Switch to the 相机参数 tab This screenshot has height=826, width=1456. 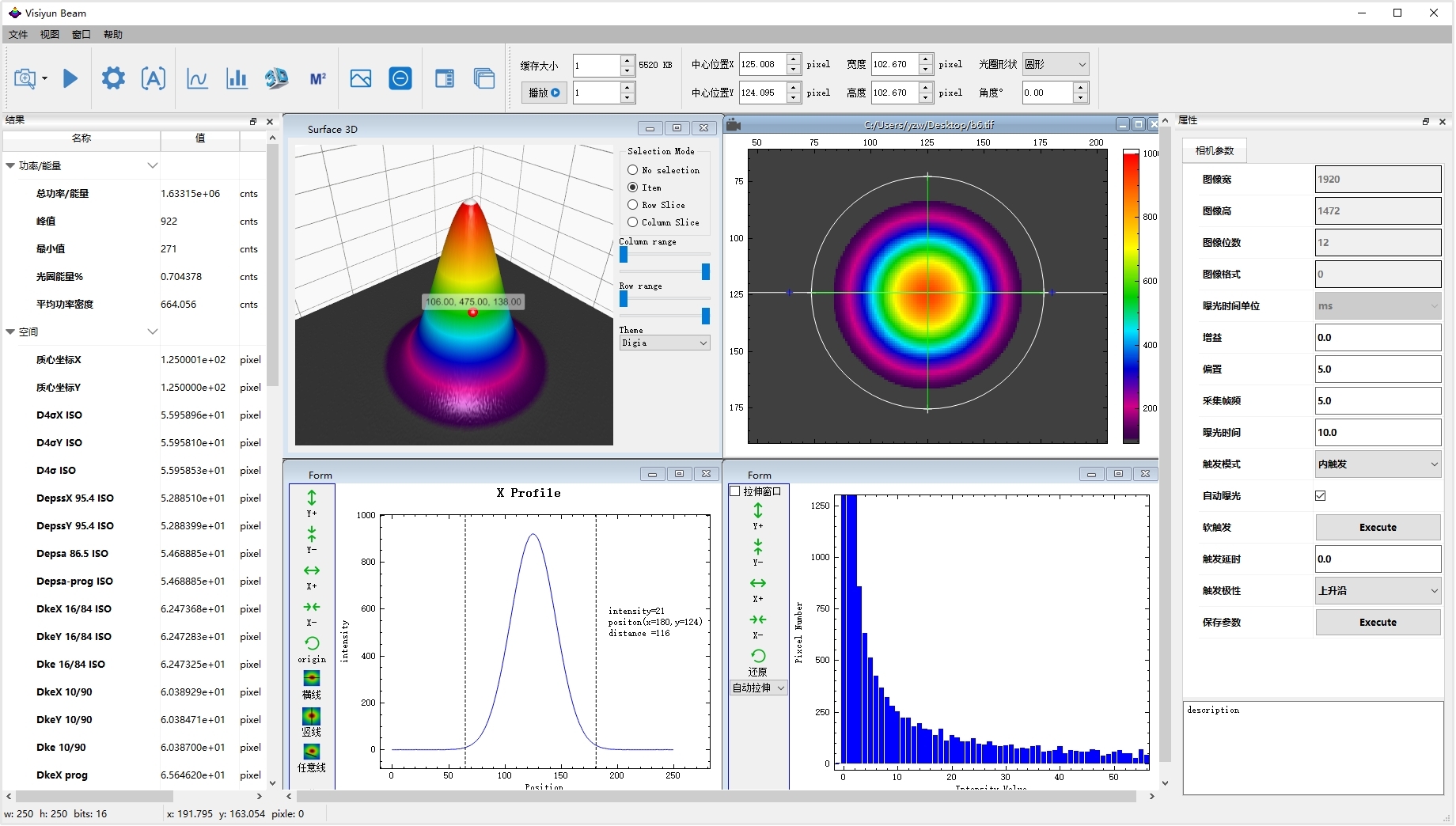point(1215,151)
